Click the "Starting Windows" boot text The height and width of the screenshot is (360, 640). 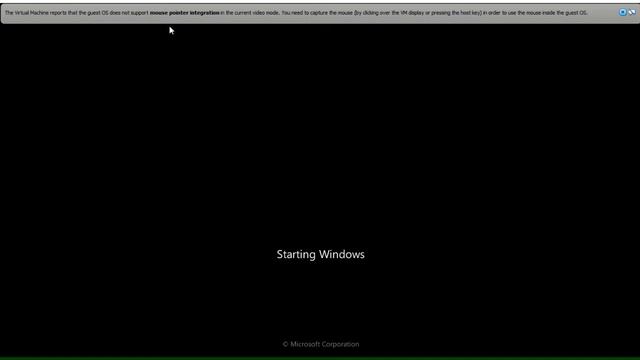click(320, 254)
